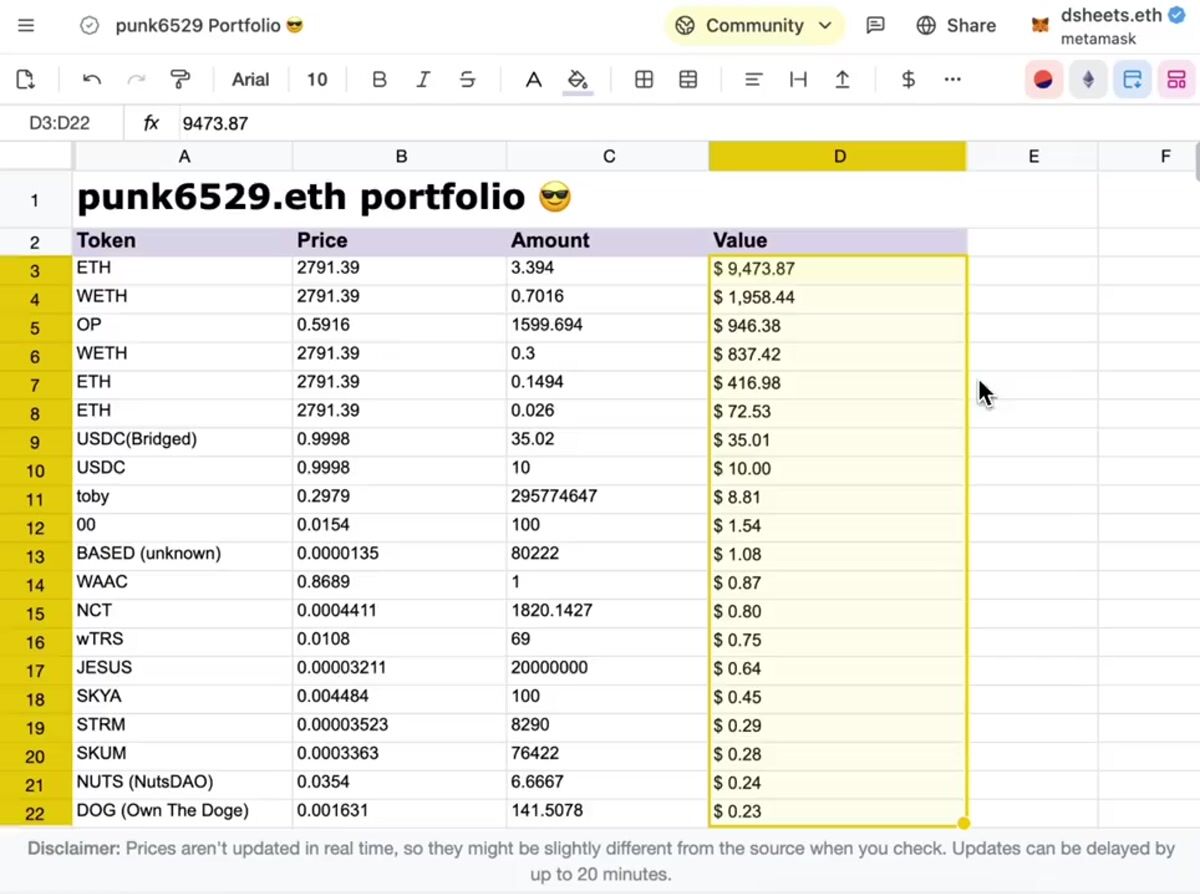
Task: Select row 1 header
Action: point(36,200)
